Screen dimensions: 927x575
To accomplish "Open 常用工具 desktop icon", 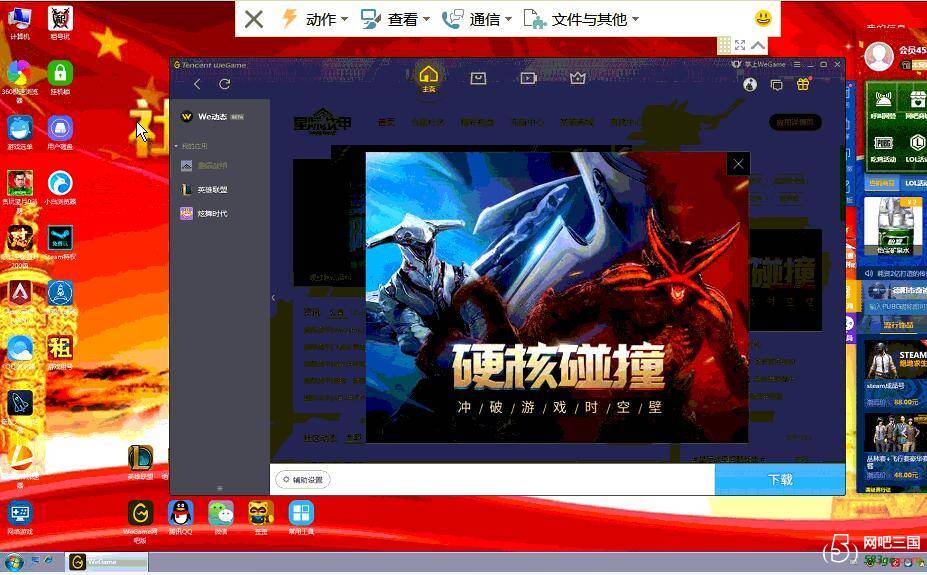I will pos(301,517).
